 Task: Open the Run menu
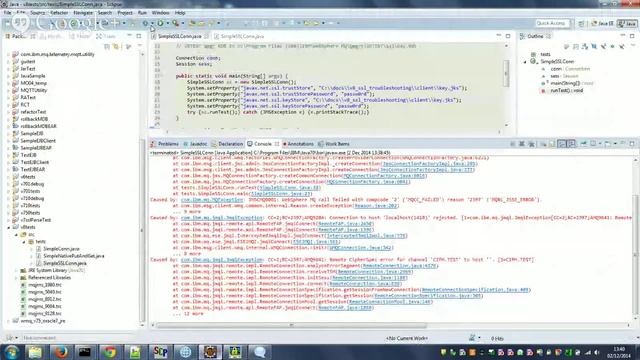point(142,13)
